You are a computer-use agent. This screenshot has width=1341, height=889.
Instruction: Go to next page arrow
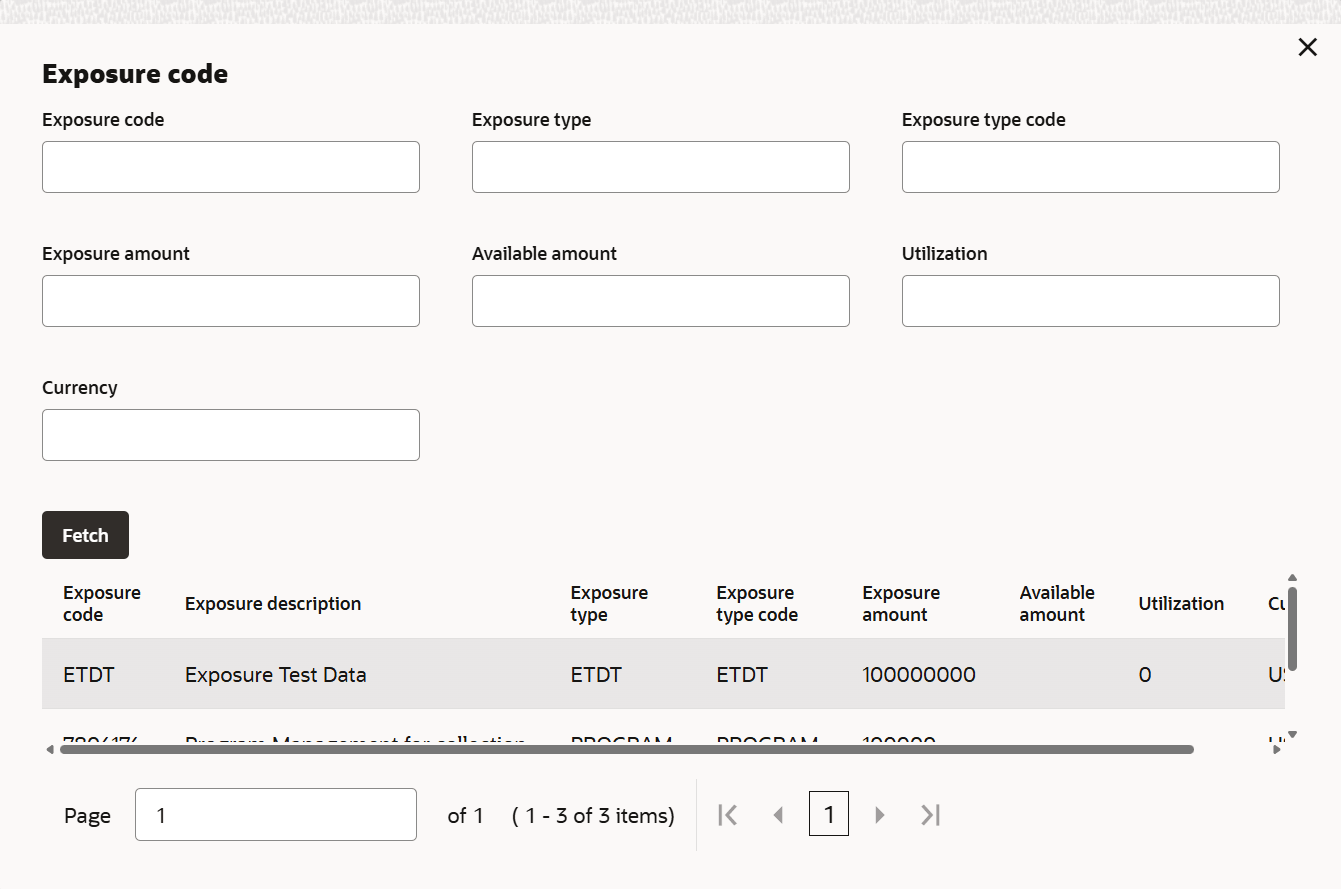880,815
